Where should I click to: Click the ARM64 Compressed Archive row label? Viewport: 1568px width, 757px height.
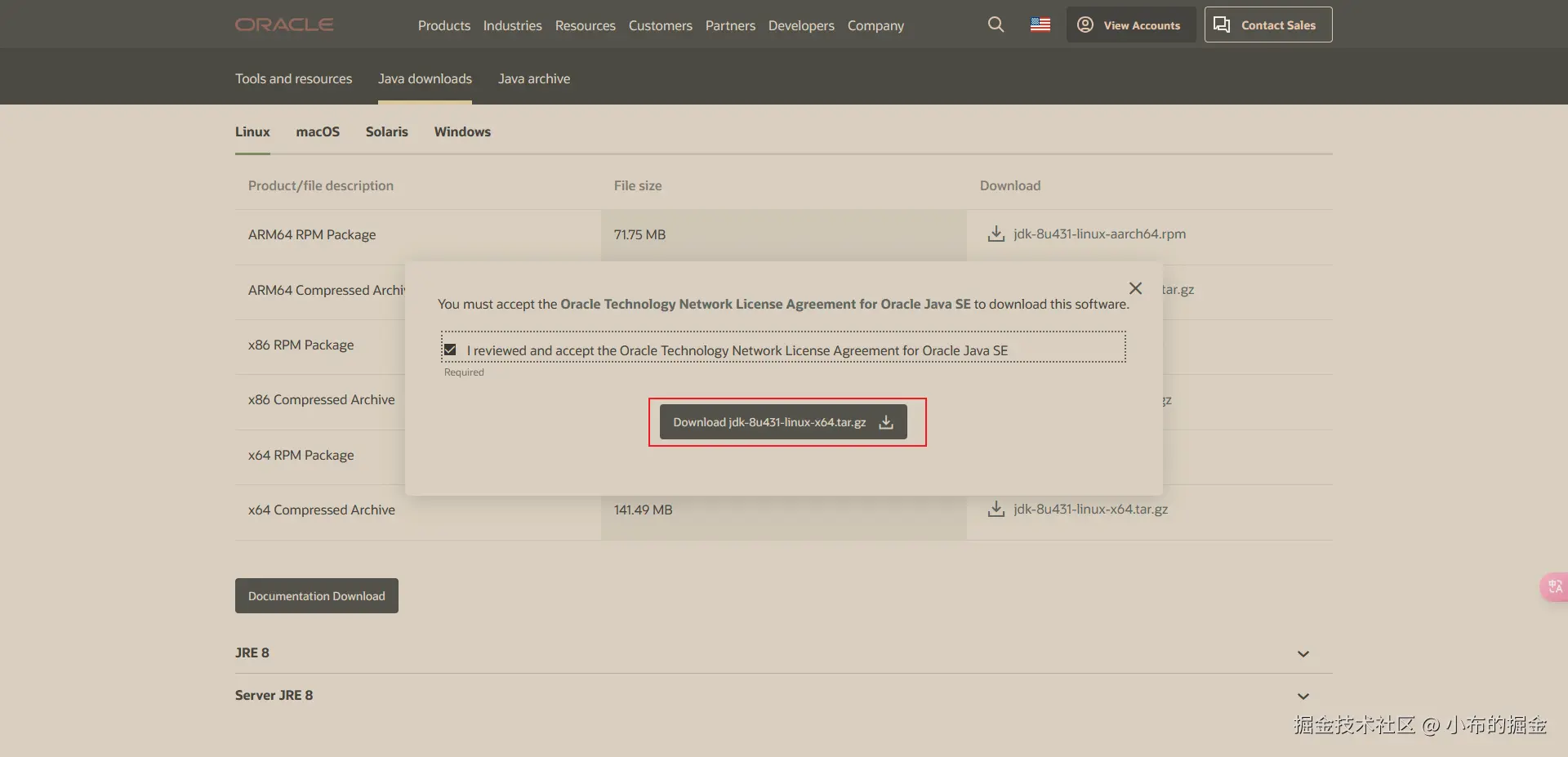pos(327,290)
